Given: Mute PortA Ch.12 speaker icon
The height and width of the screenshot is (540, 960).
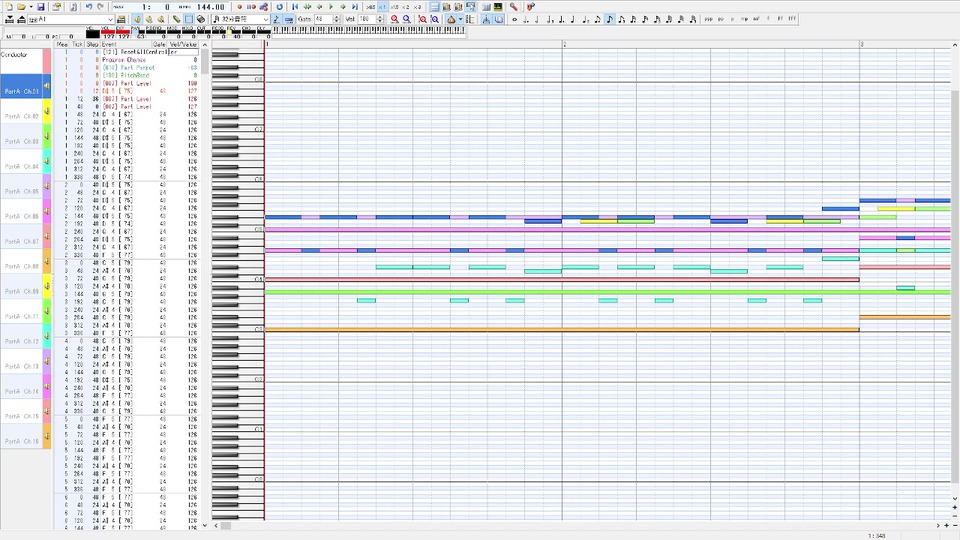Looking at the screenshot, I should pos(47,336).
